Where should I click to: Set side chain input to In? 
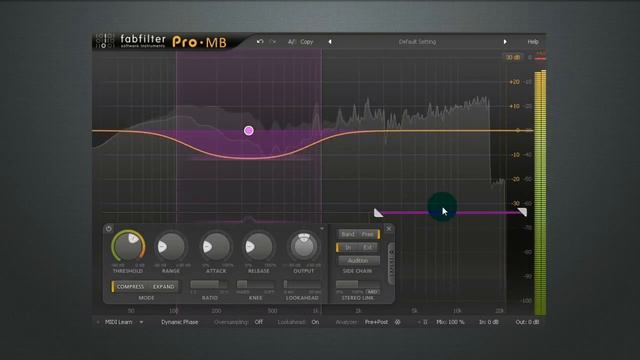point(348,247)
